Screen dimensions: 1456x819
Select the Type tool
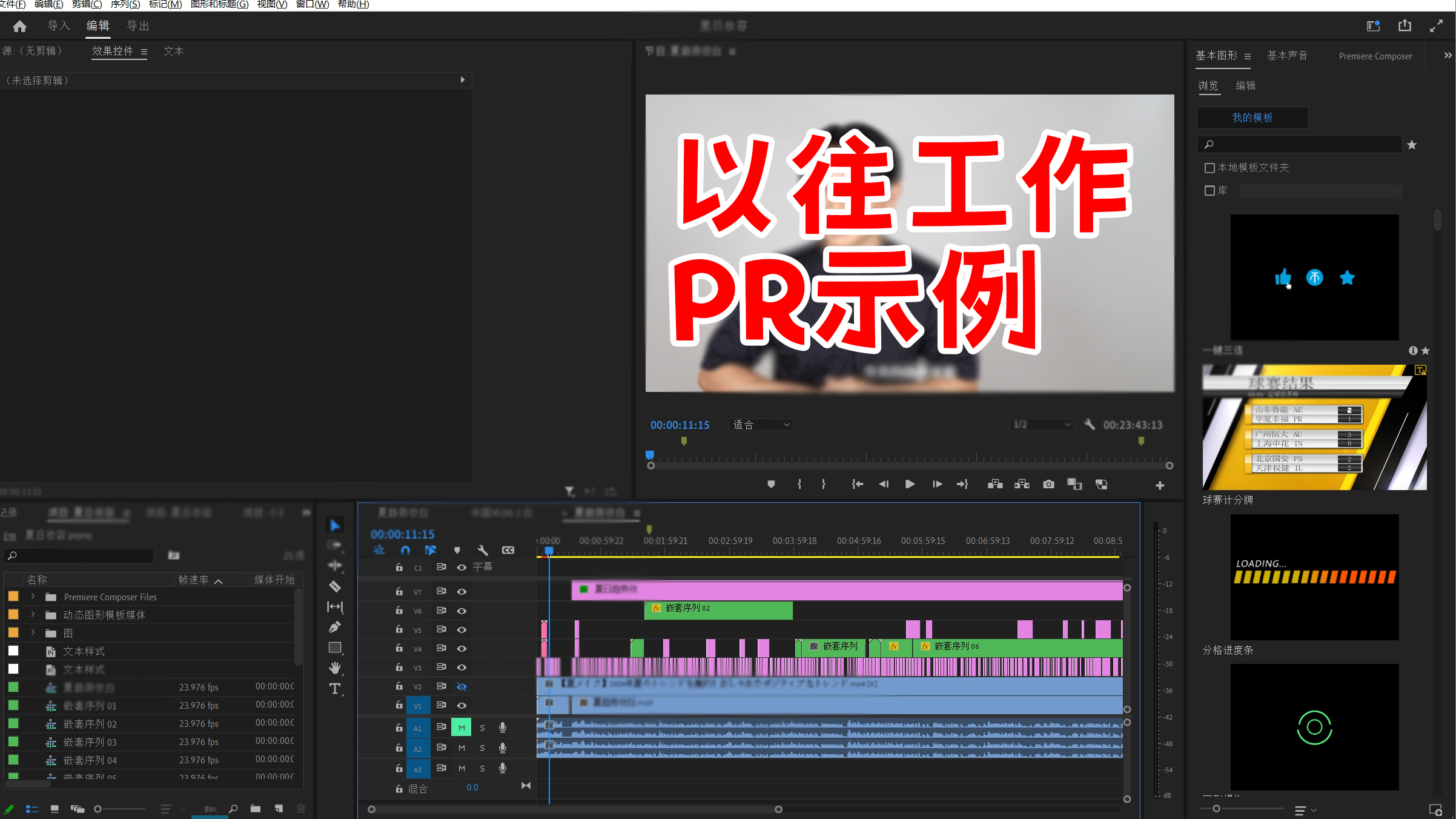coord(335,689)
